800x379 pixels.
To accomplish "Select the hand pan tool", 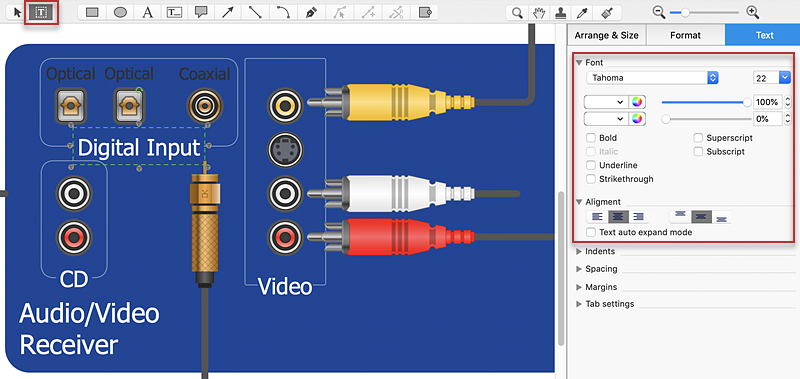I will click(x=539, y=13).
